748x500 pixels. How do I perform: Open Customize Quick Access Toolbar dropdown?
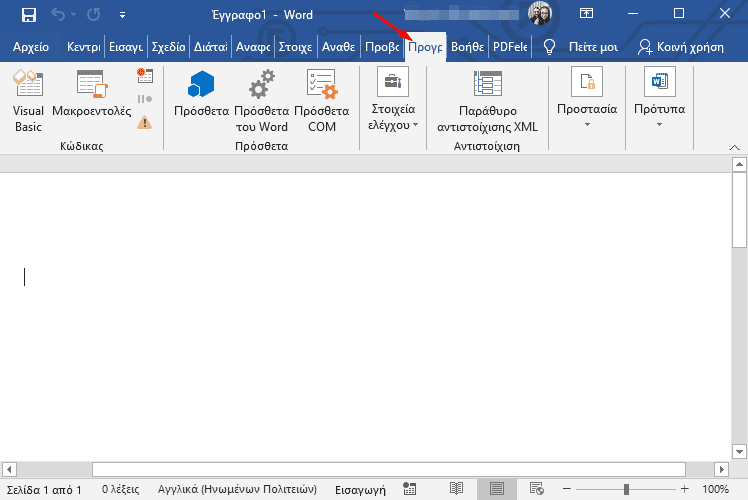point(123,15)
